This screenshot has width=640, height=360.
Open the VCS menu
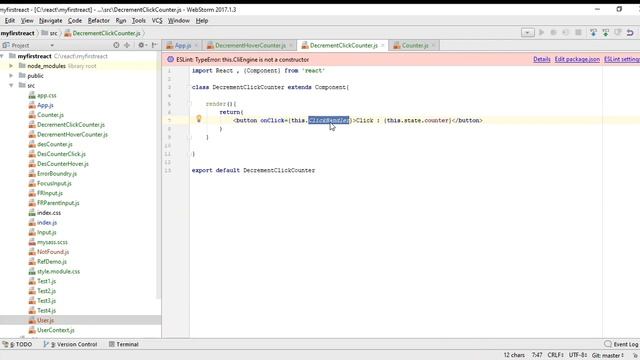coord(157,20)
